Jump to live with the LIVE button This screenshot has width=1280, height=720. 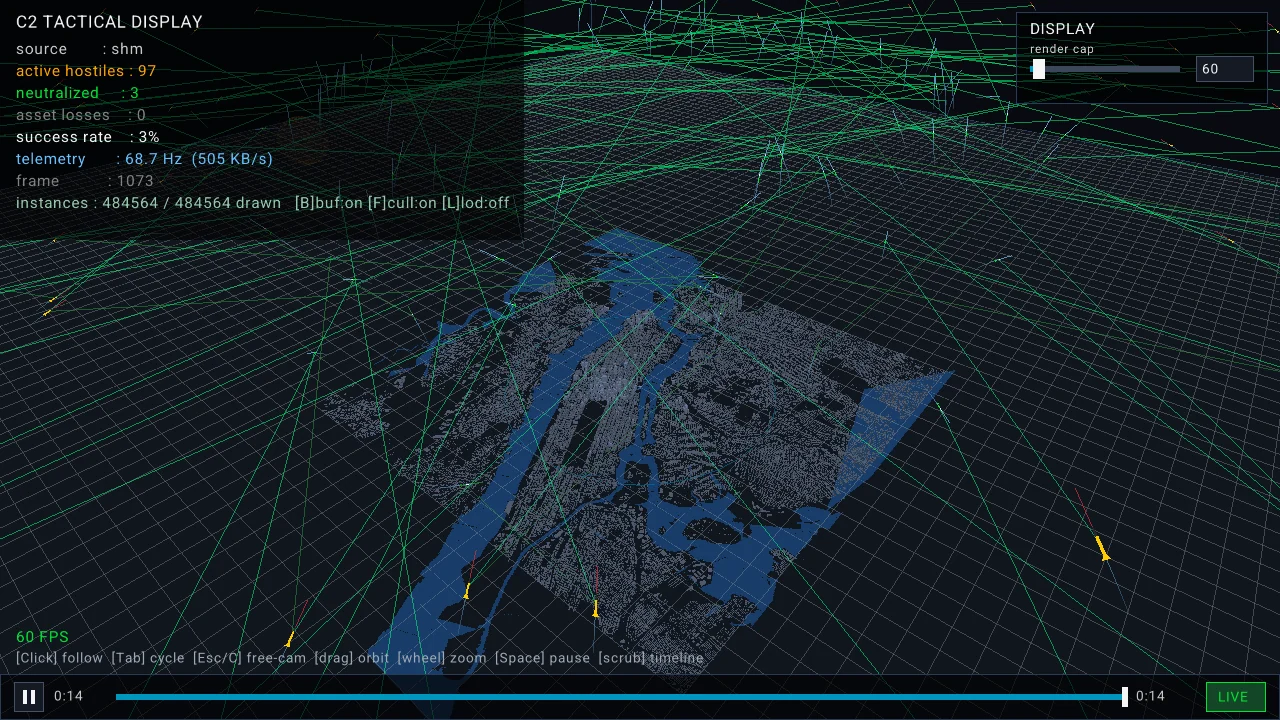click(1236, 697)
